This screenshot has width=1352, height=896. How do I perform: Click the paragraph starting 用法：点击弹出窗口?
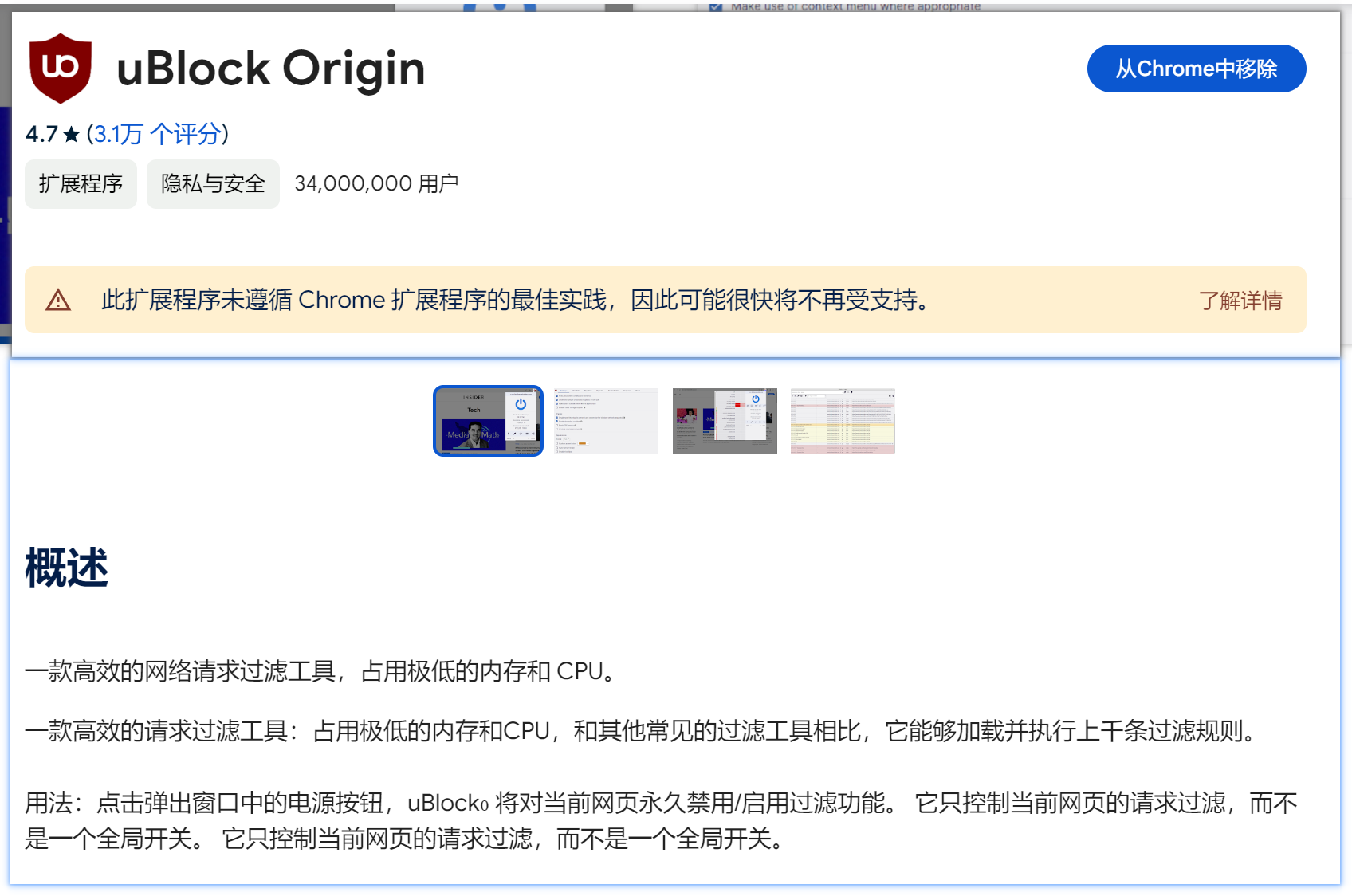[662, 820]
